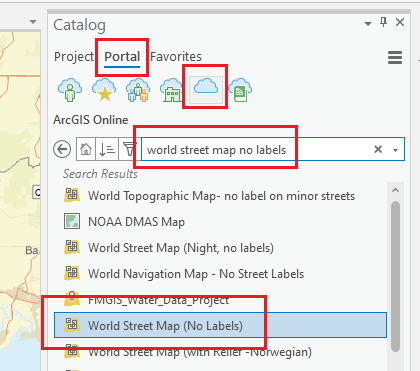Select World Street Map (No Labels) result
The width and height of the screenshot is (420, 371).
coord(220,325)
